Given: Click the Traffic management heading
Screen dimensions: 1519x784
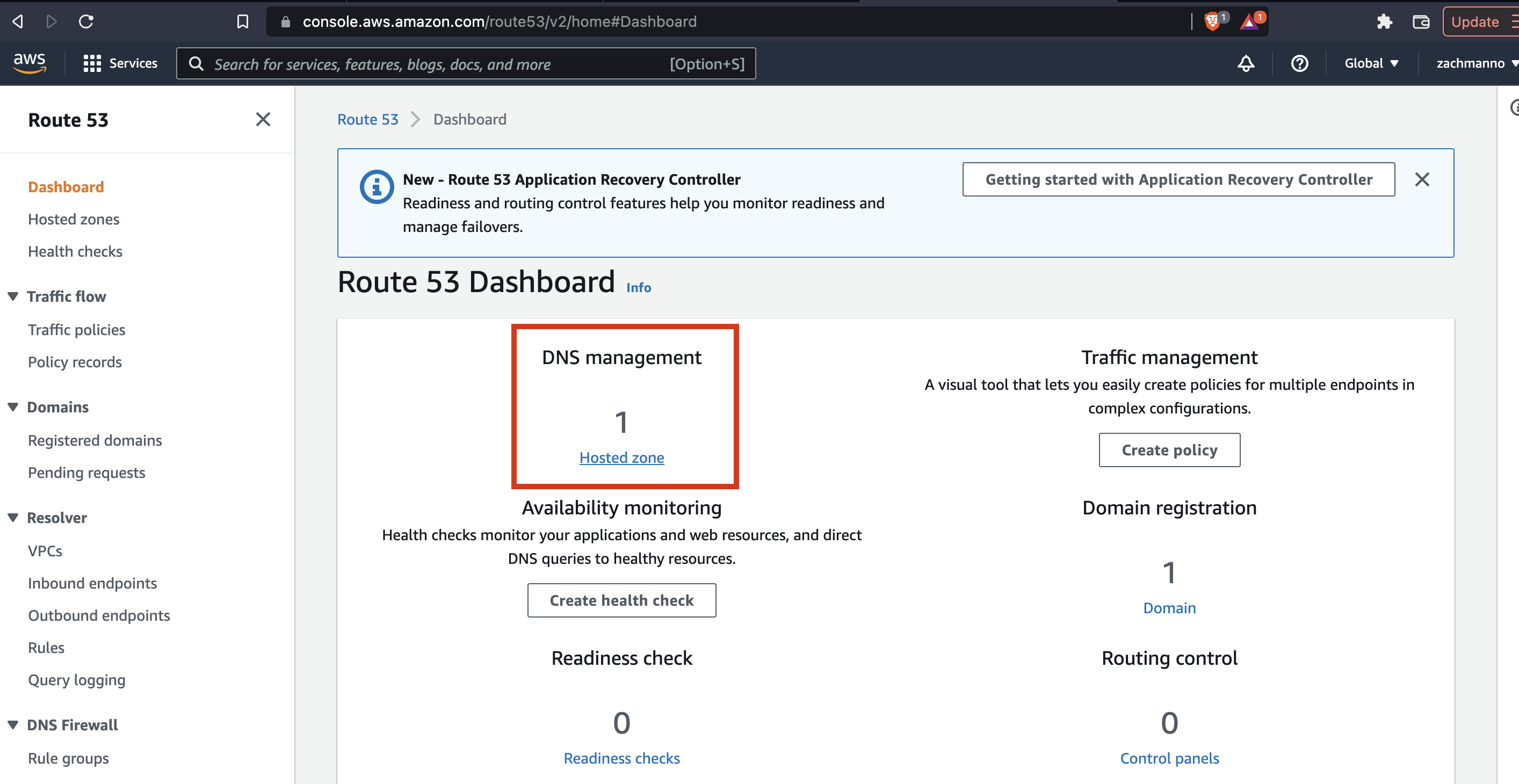Looking at the screenshot, I should tap(1169, 357).
